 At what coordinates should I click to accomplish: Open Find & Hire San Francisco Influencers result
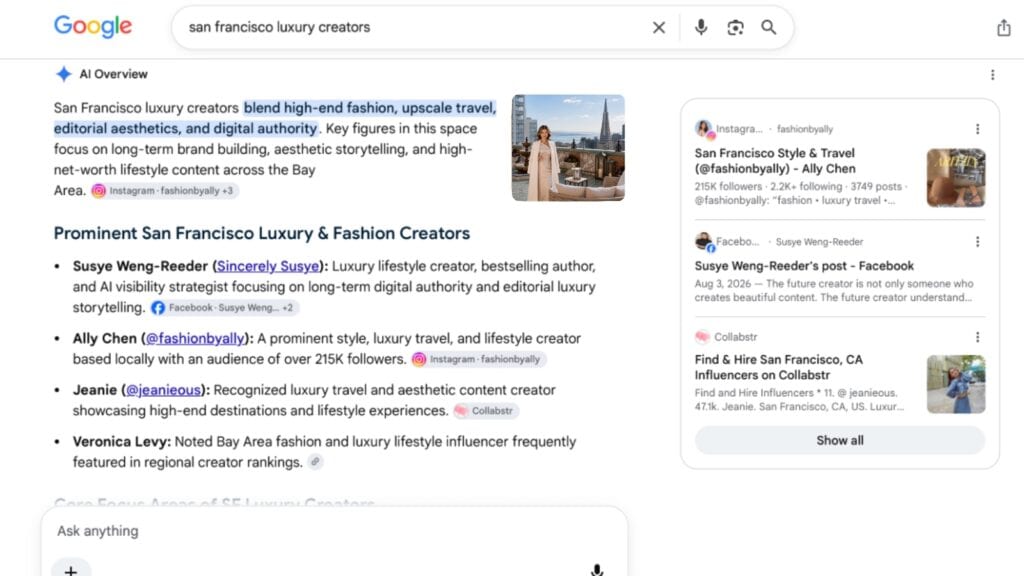[778, 367]
